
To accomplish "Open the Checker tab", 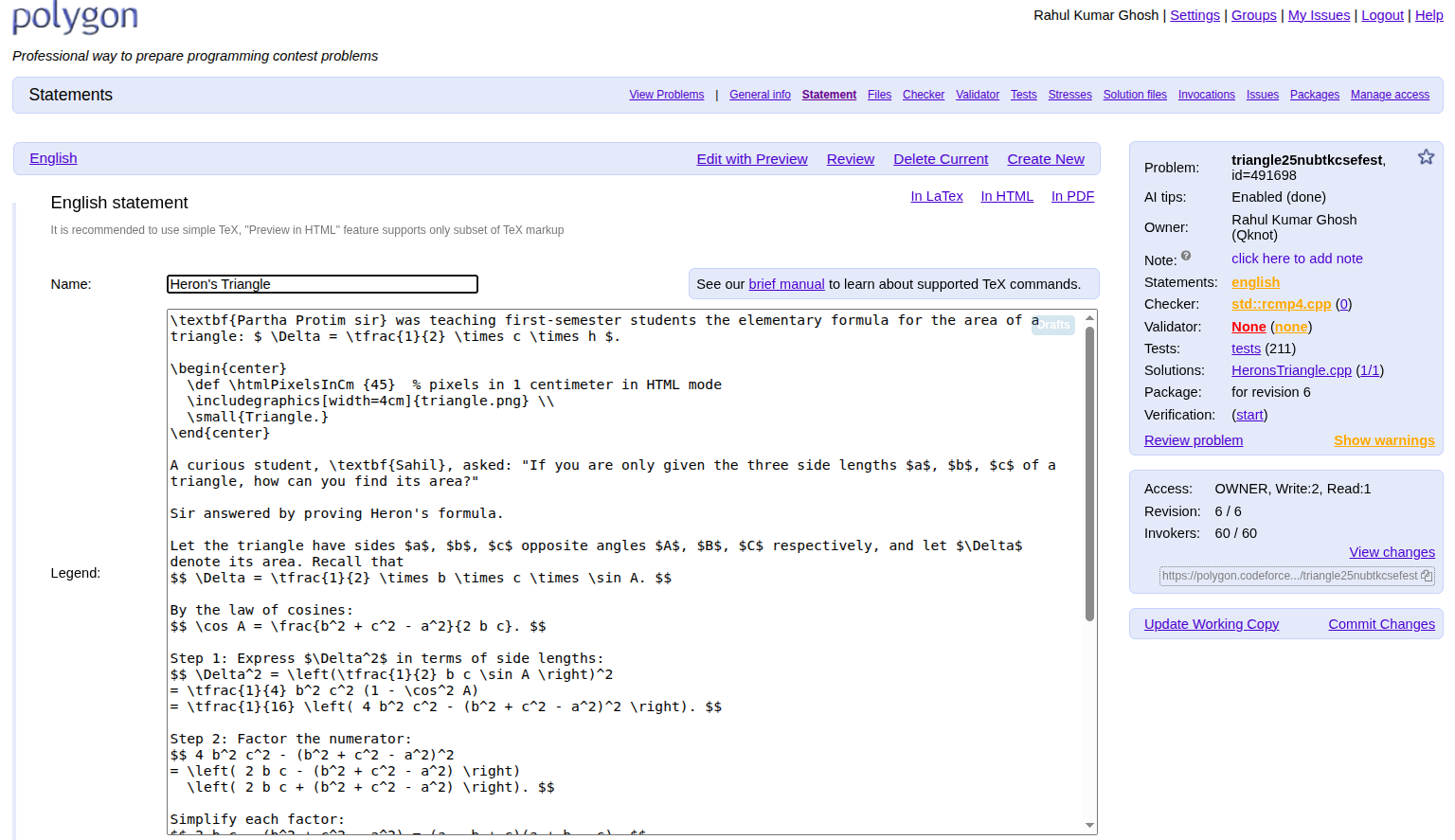I will point(923,95).
